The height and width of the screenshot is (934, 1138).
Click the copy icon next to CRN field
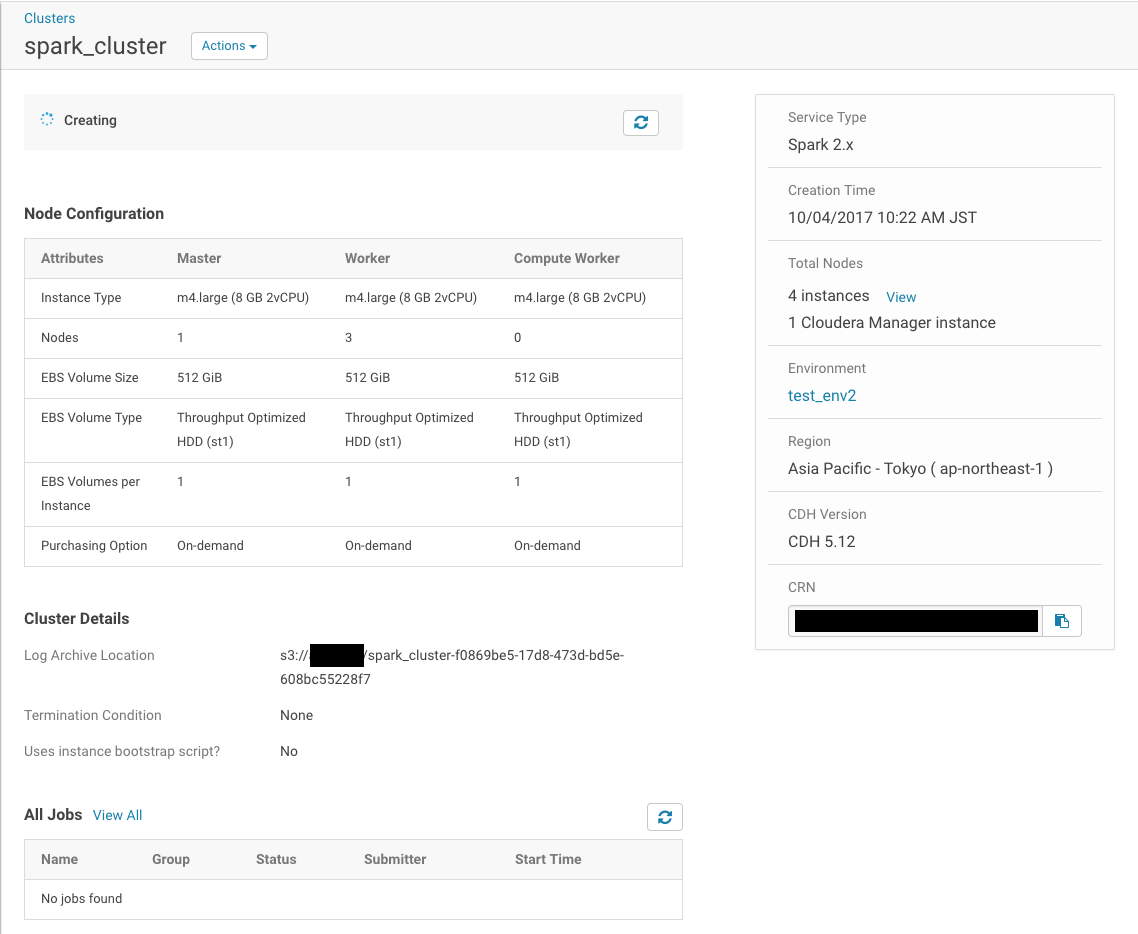(x=1061, y=620)
